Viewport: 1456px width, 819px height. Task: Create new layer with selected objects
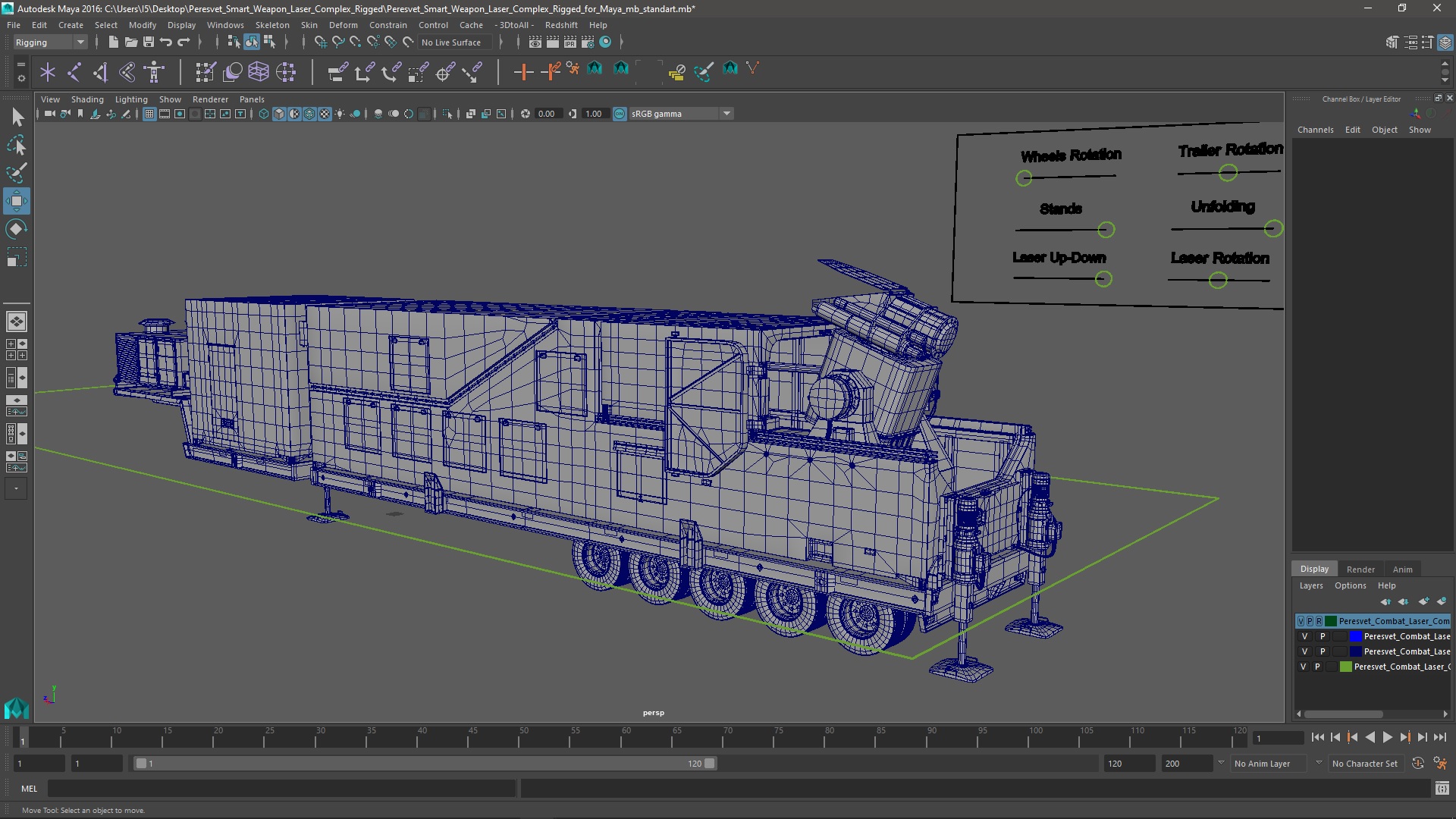[x=1442, y=601]
